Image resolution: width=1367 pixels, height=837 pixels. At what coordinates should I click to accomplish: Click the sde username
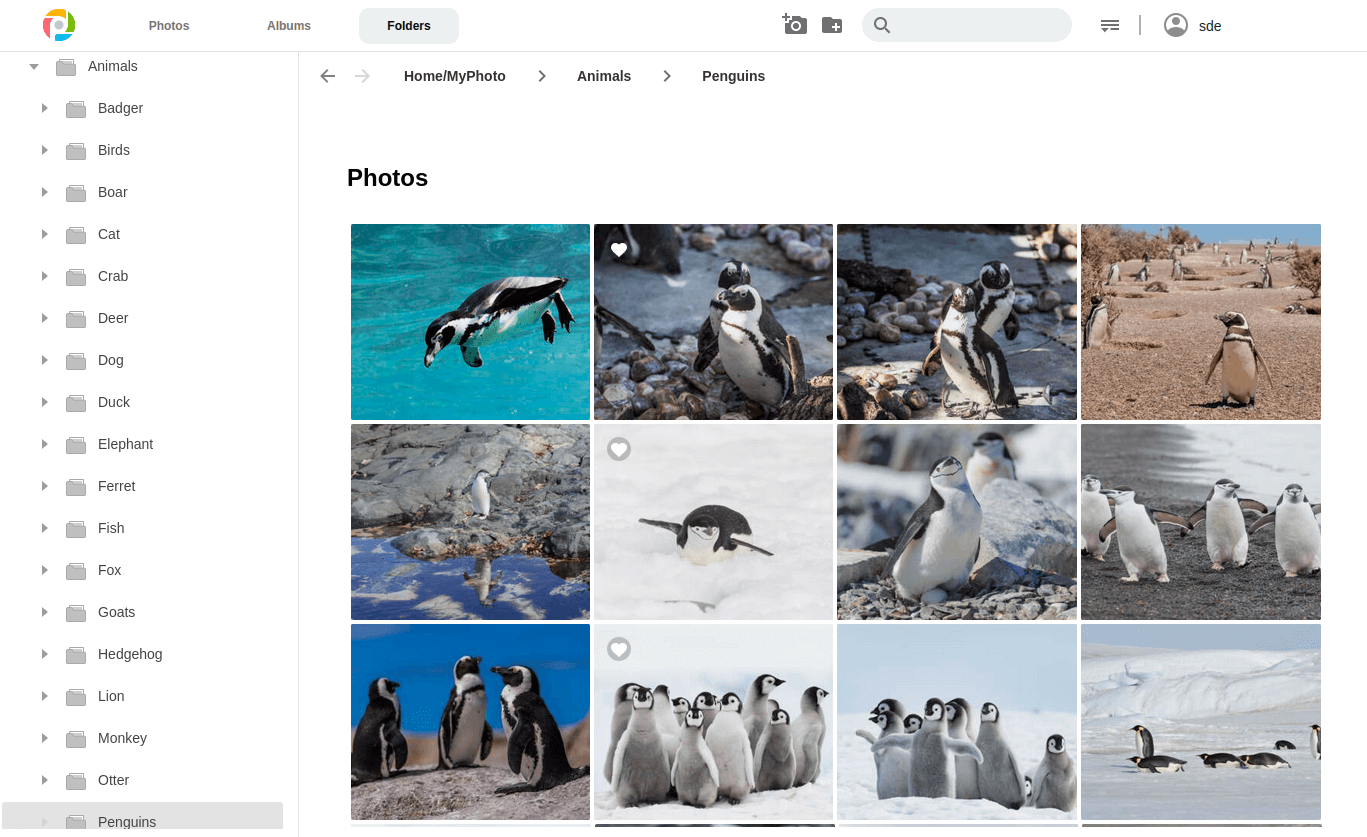[1210, 26]
